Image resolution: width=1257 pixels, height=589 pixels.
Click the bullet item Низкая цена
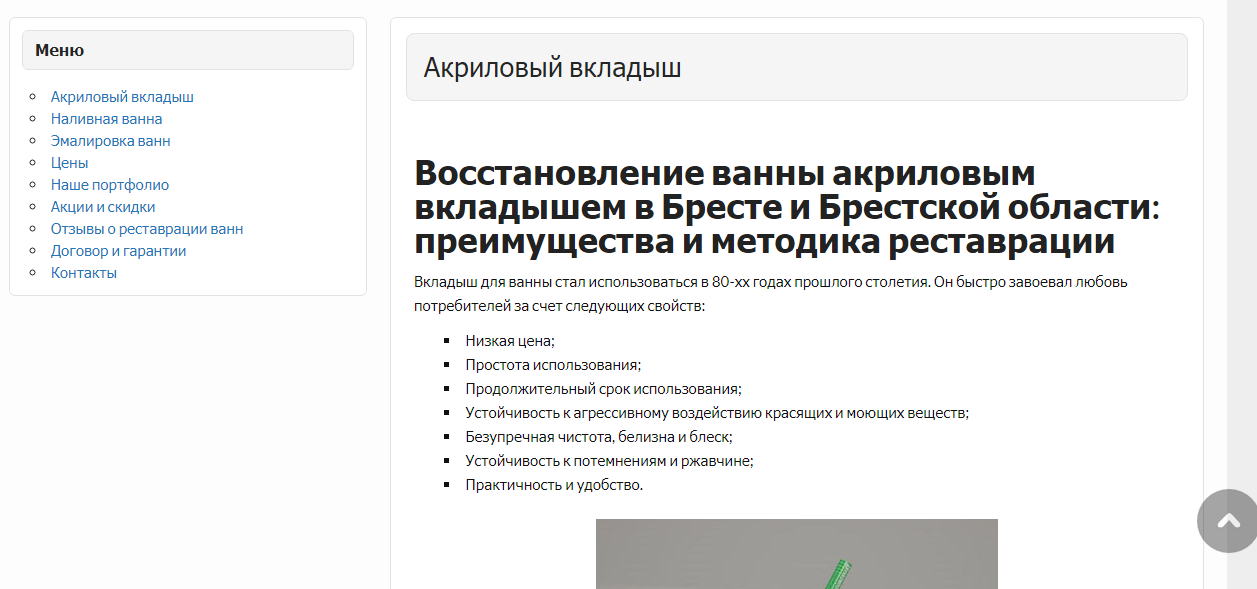[510, 341]
